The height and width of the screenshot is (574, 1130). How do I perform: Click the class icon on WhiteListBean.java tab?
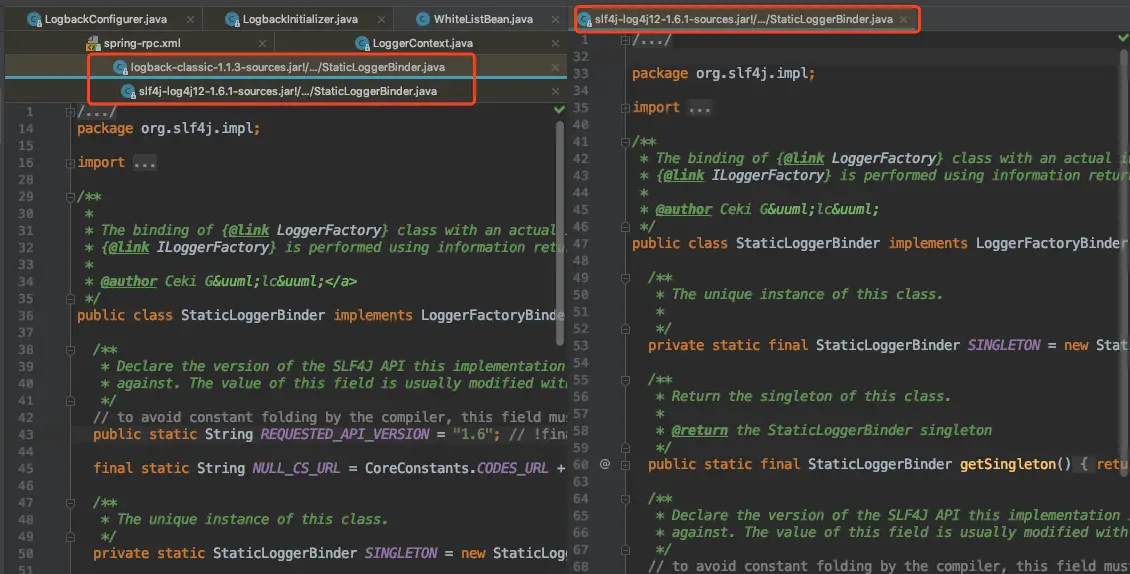click(x=423, y=19)
